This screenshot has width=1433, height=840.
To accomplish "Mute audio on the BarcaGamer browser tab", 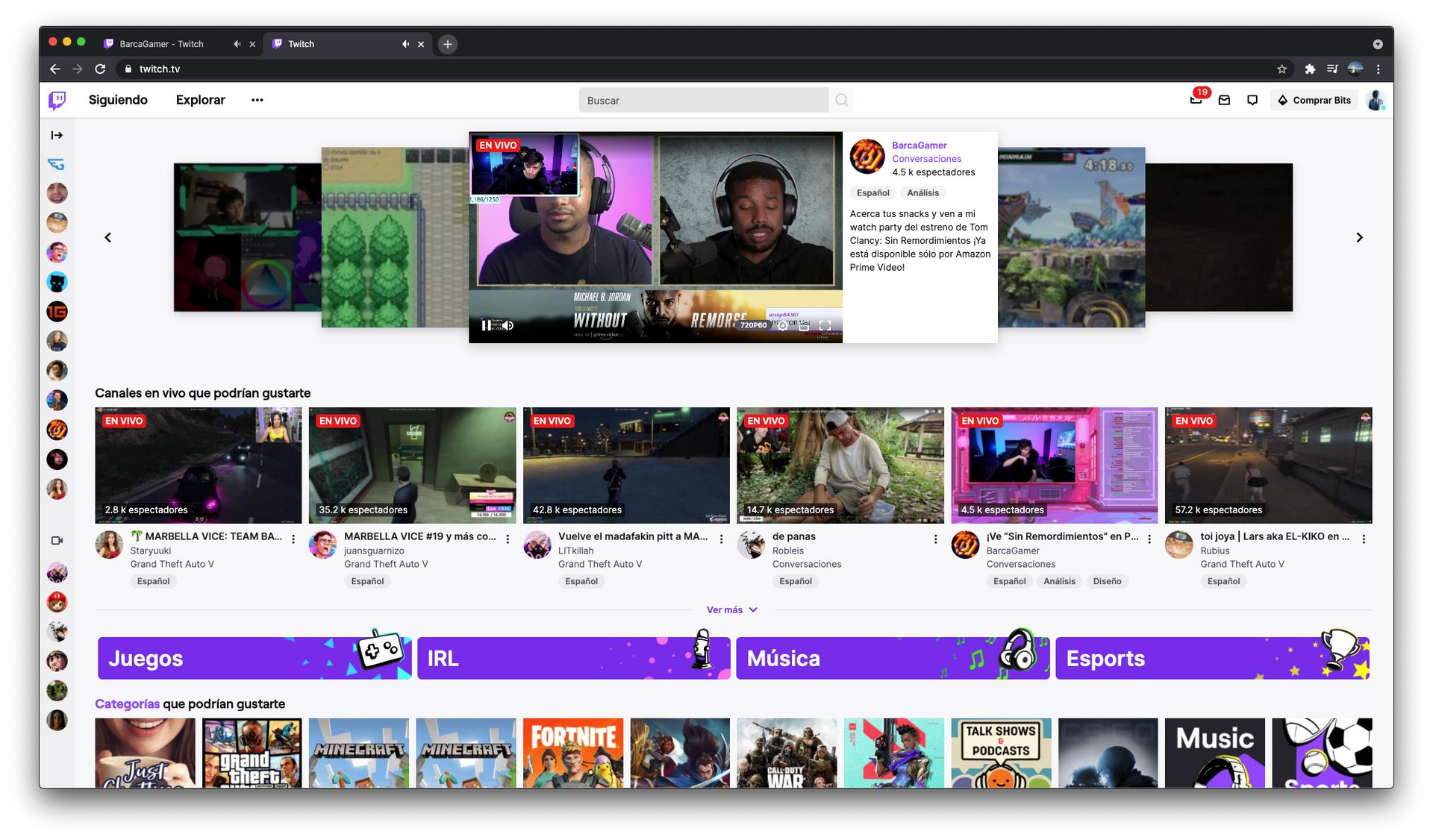I will [x=237, y=44].
